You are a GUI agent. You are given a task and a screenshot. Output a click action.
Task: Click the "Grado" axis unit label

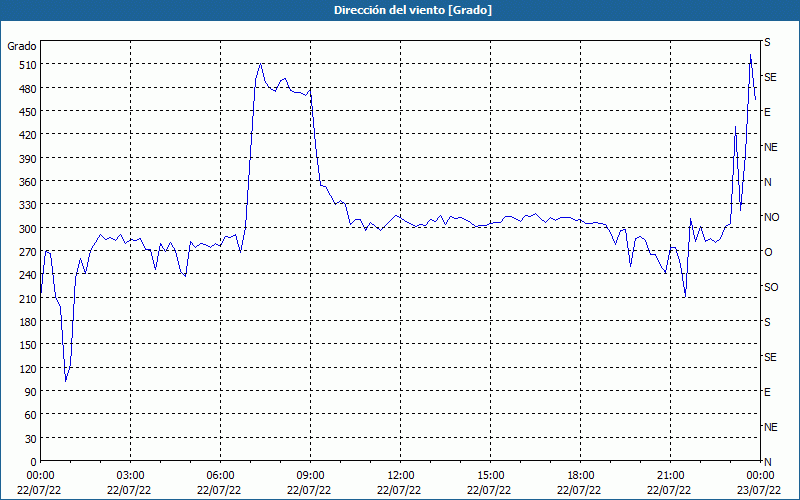tap(22, 46)
